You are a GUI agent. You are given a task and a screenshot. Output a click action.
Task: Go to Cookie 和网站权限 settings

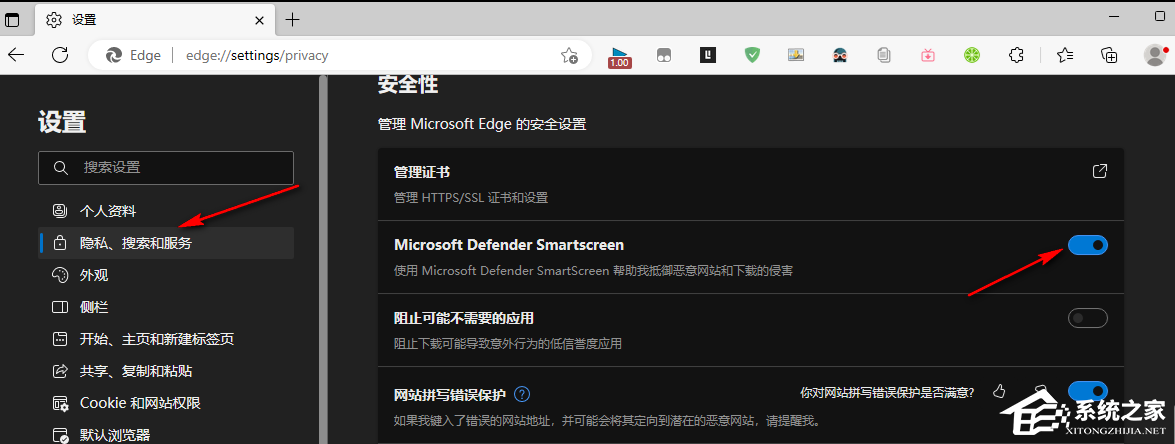pyautogui.click(x=140, y=403)
